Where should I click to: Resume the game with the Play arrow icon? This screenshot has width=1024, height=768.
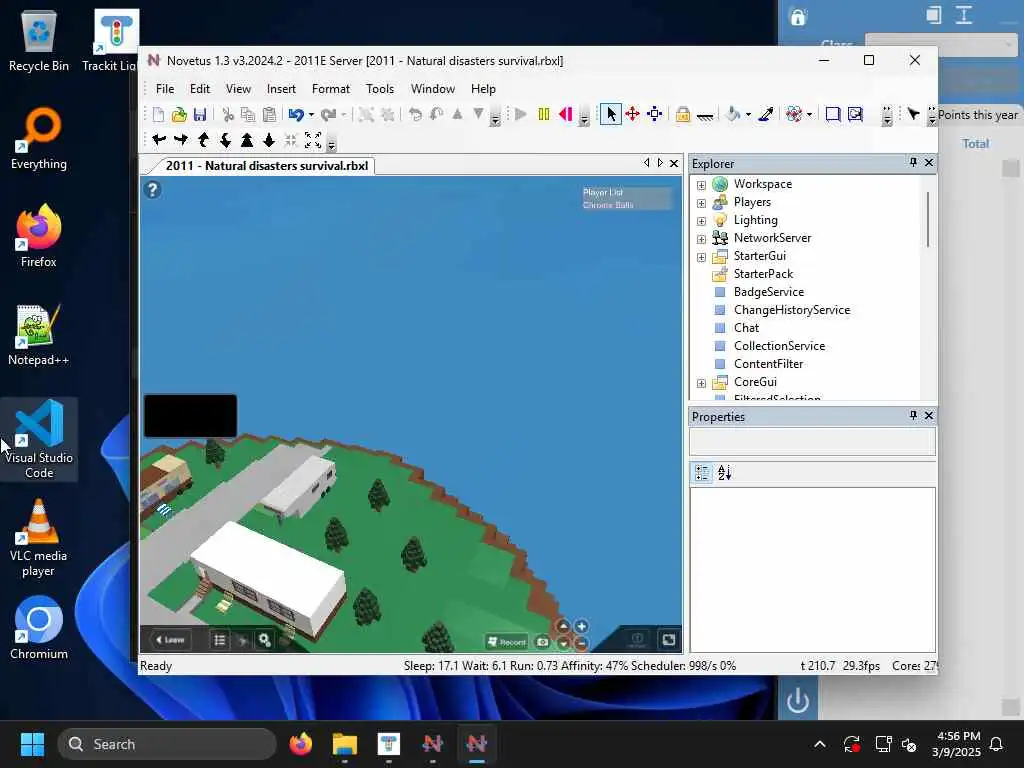tap(520, 114)
